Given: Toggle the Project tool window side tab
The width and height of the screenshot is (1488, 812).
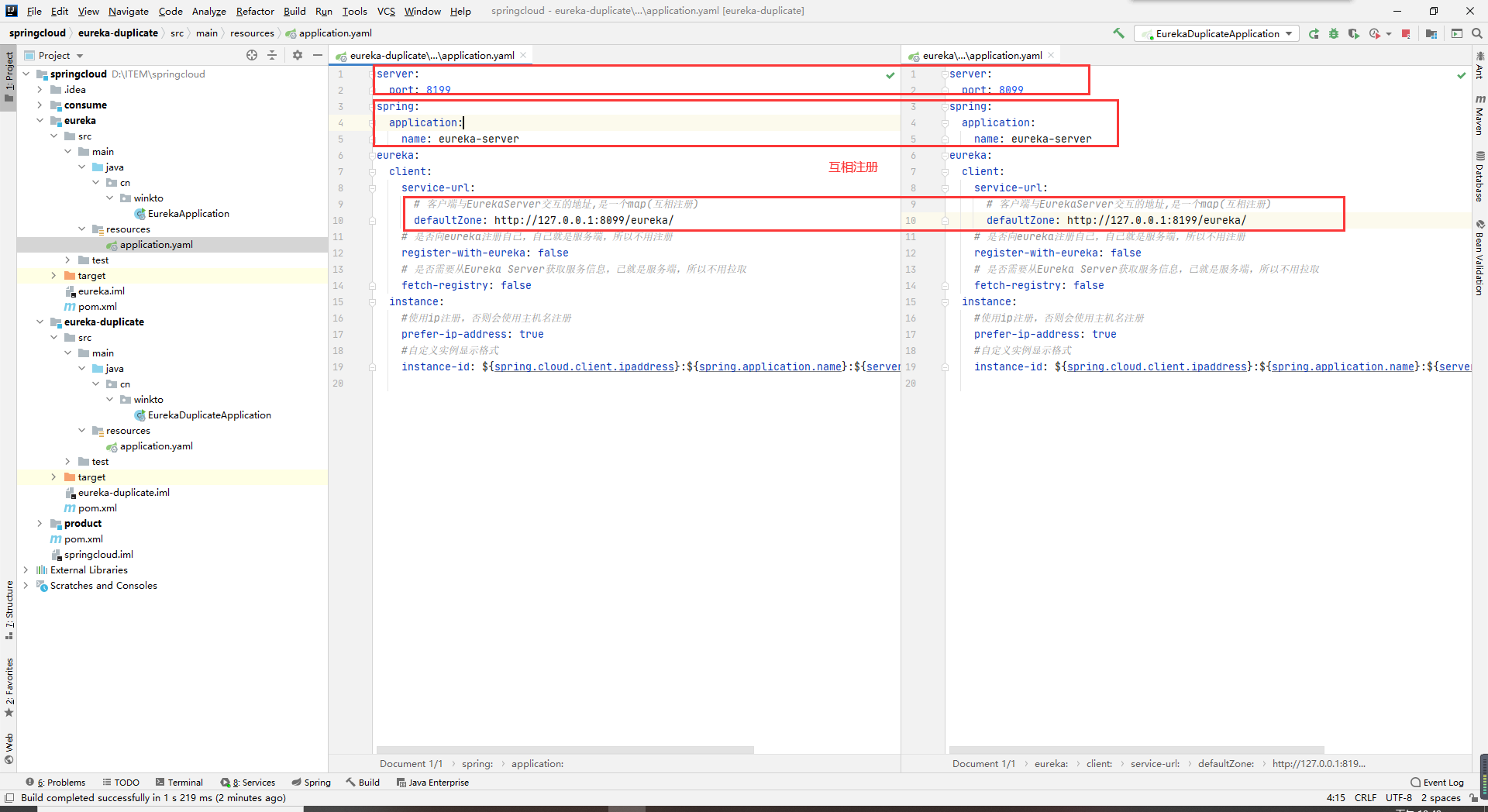Looking at the screenshot, I should 9,77.
